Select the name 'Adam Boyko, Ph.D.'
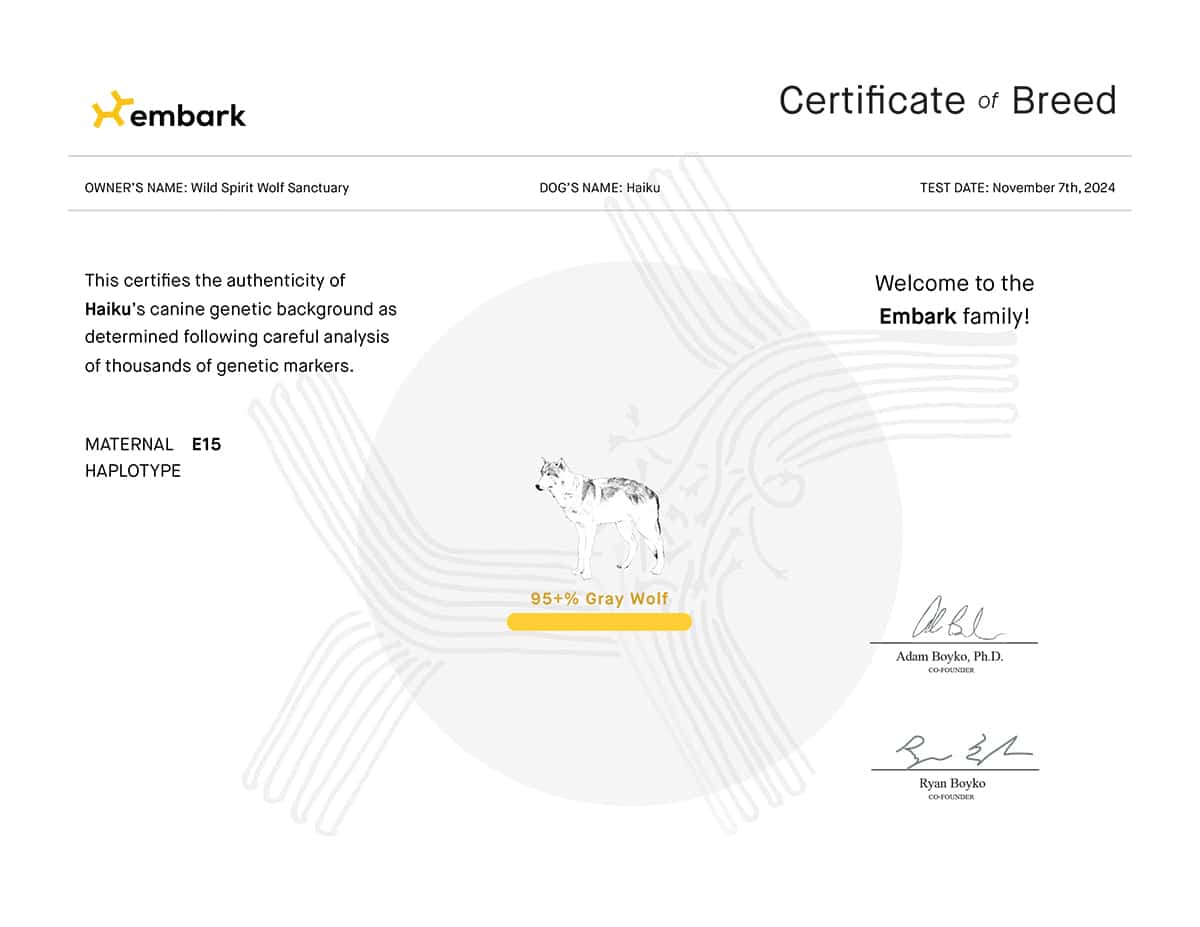This screenshot has height=927, width=1200. click(x=950, y=656)
